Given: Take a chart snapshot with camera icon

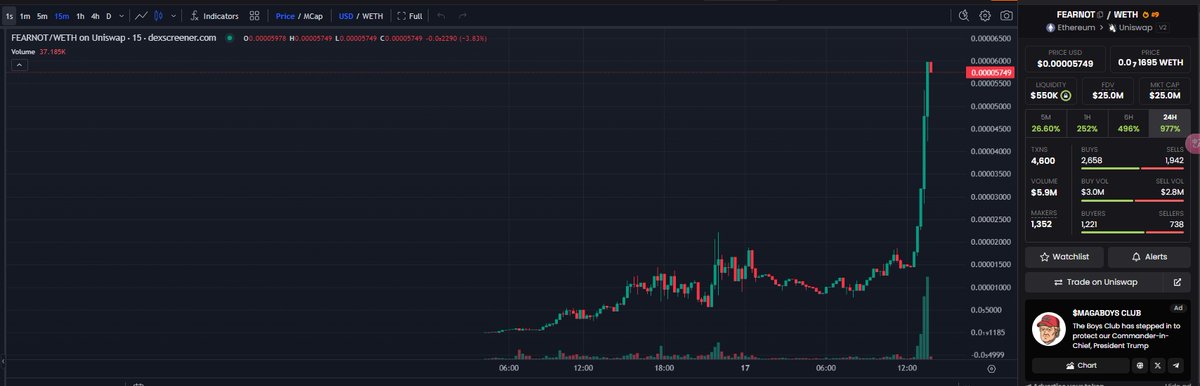Looking at the screenshot, I should 1006,16.
